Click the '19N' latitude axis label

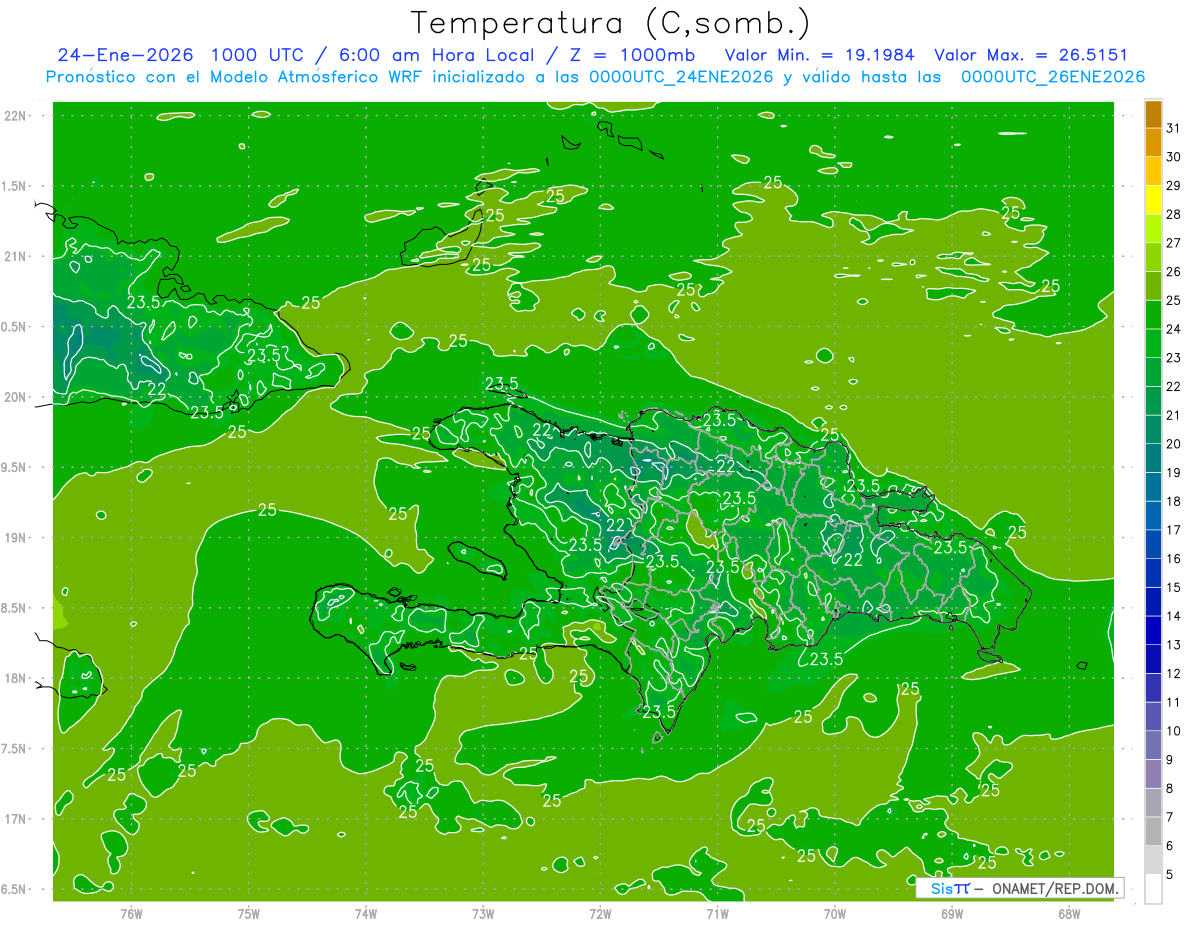click(15, 538)
